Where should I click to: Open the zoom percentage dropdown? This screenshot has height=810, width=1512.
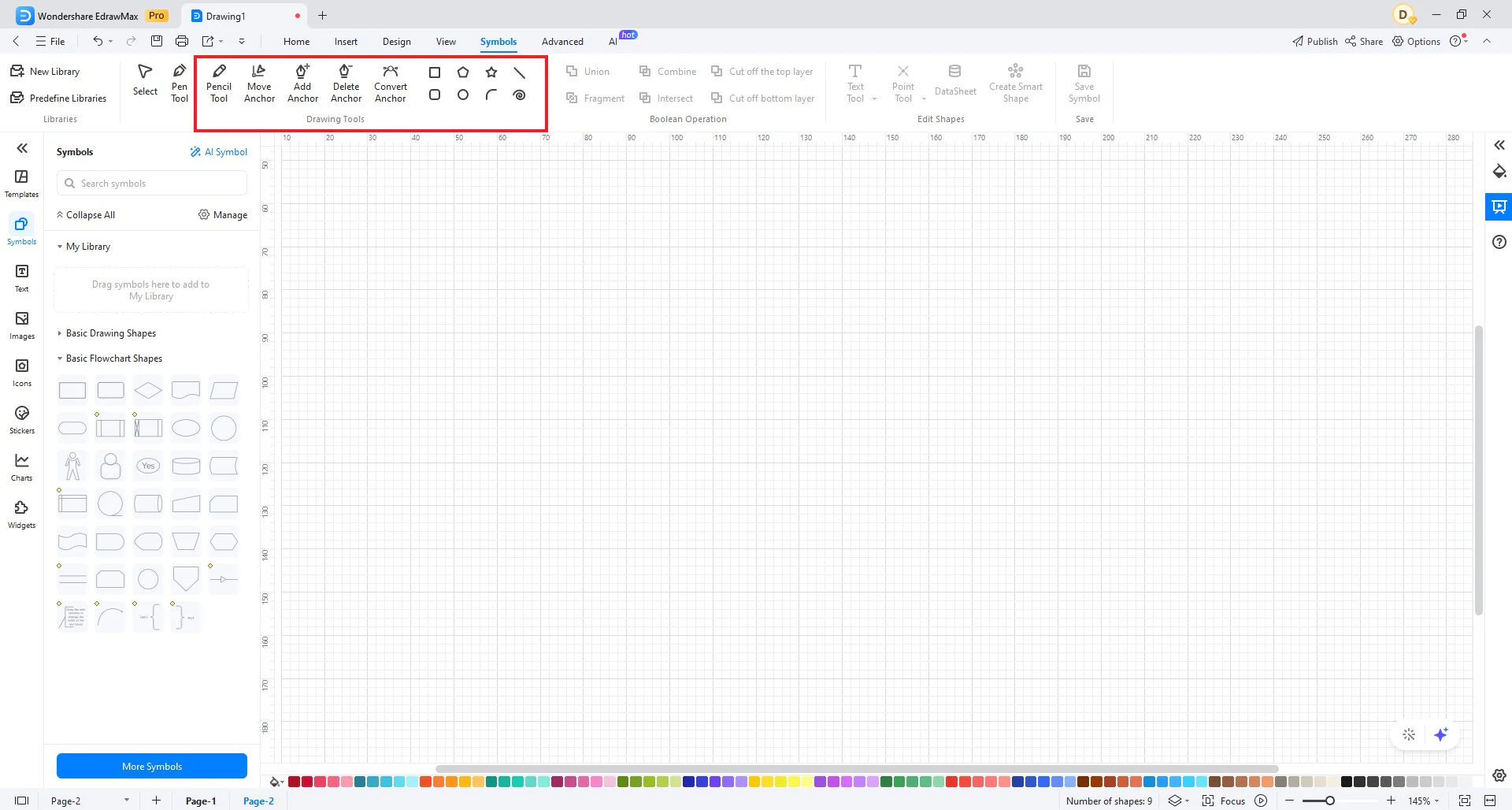(1437, 801)
